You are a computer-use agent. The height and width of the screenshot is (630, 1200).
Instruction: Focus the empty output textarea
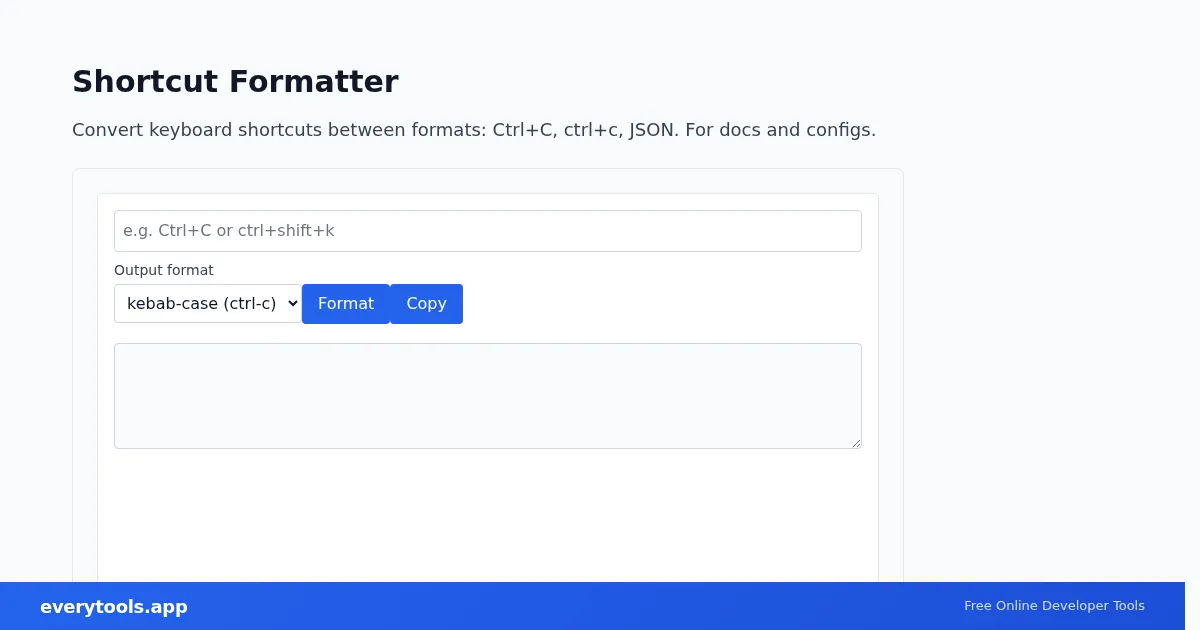[488, 396]
